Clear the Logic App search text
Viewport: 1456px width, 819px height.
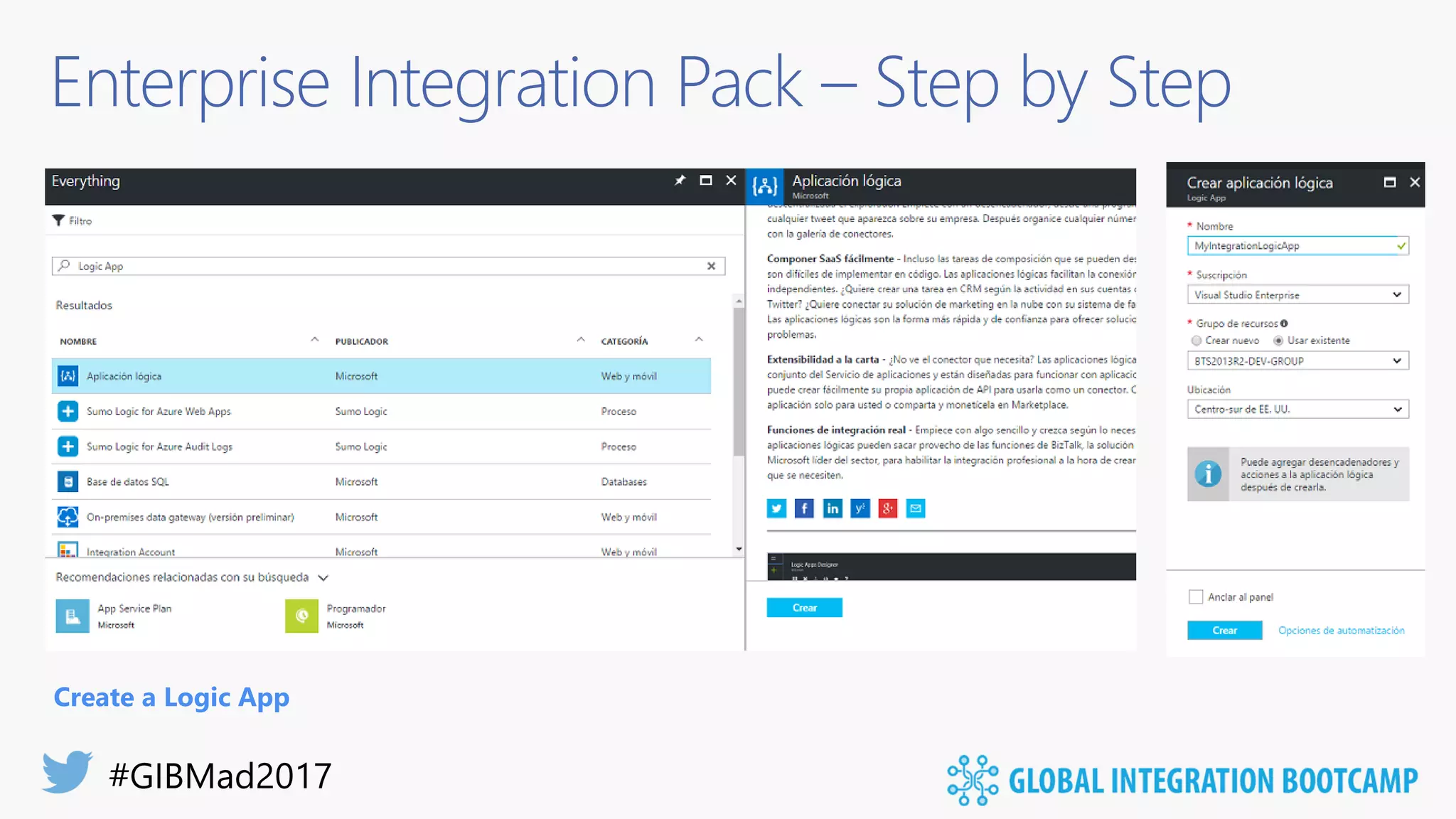coord(711,266)
